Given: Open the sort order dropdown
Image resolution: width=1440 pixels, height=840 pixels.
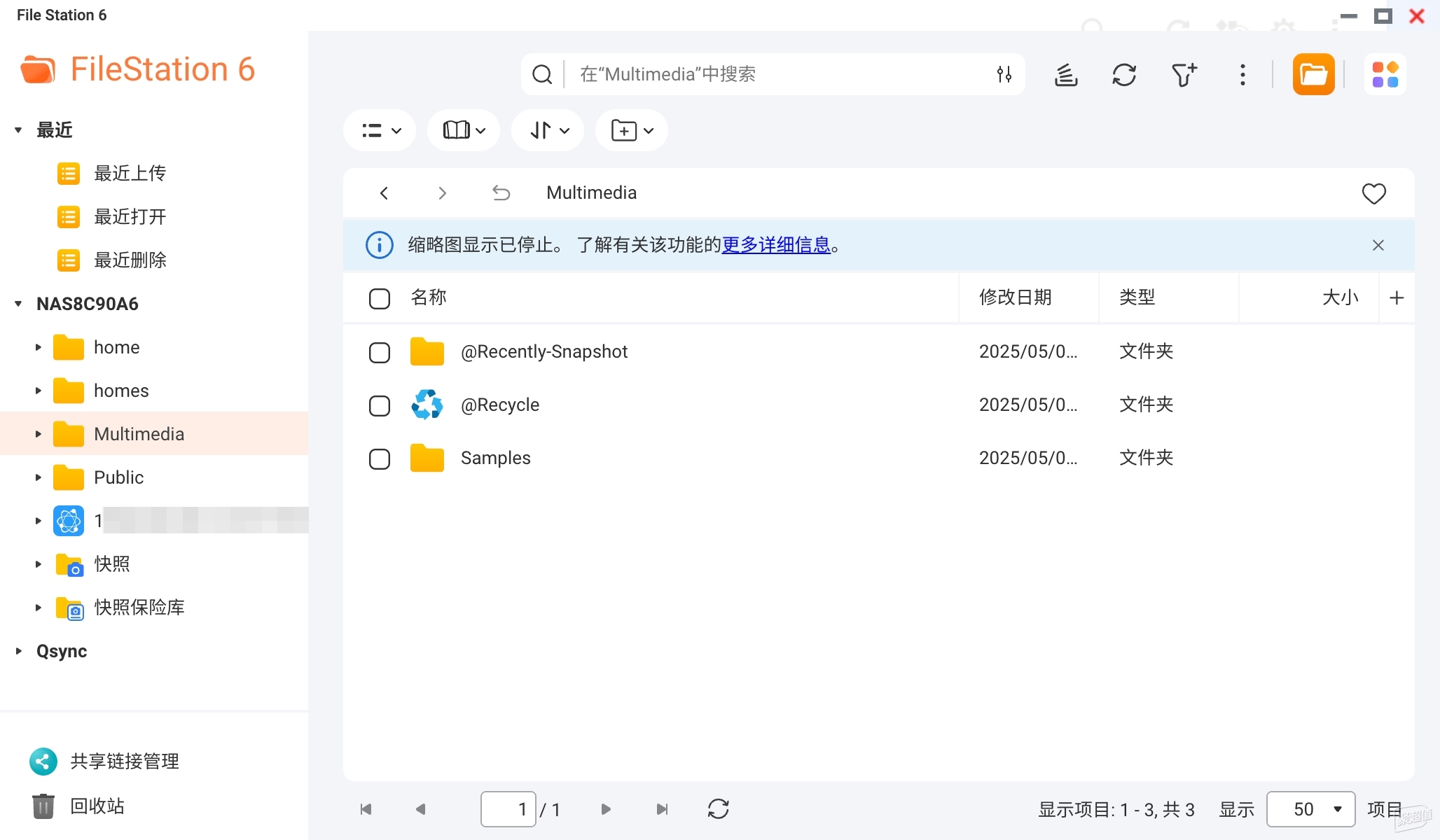Looking at the screenshot, I should (x=548, y=130).
